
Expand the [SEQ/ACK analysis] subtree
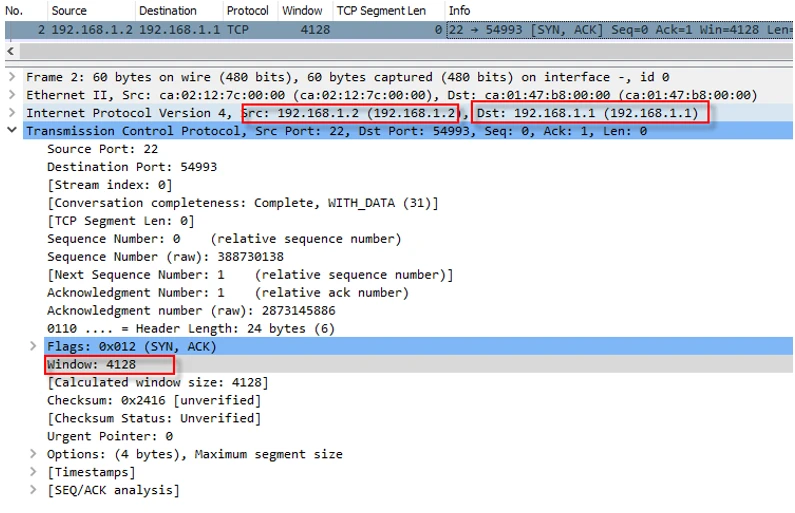(34, 490)
